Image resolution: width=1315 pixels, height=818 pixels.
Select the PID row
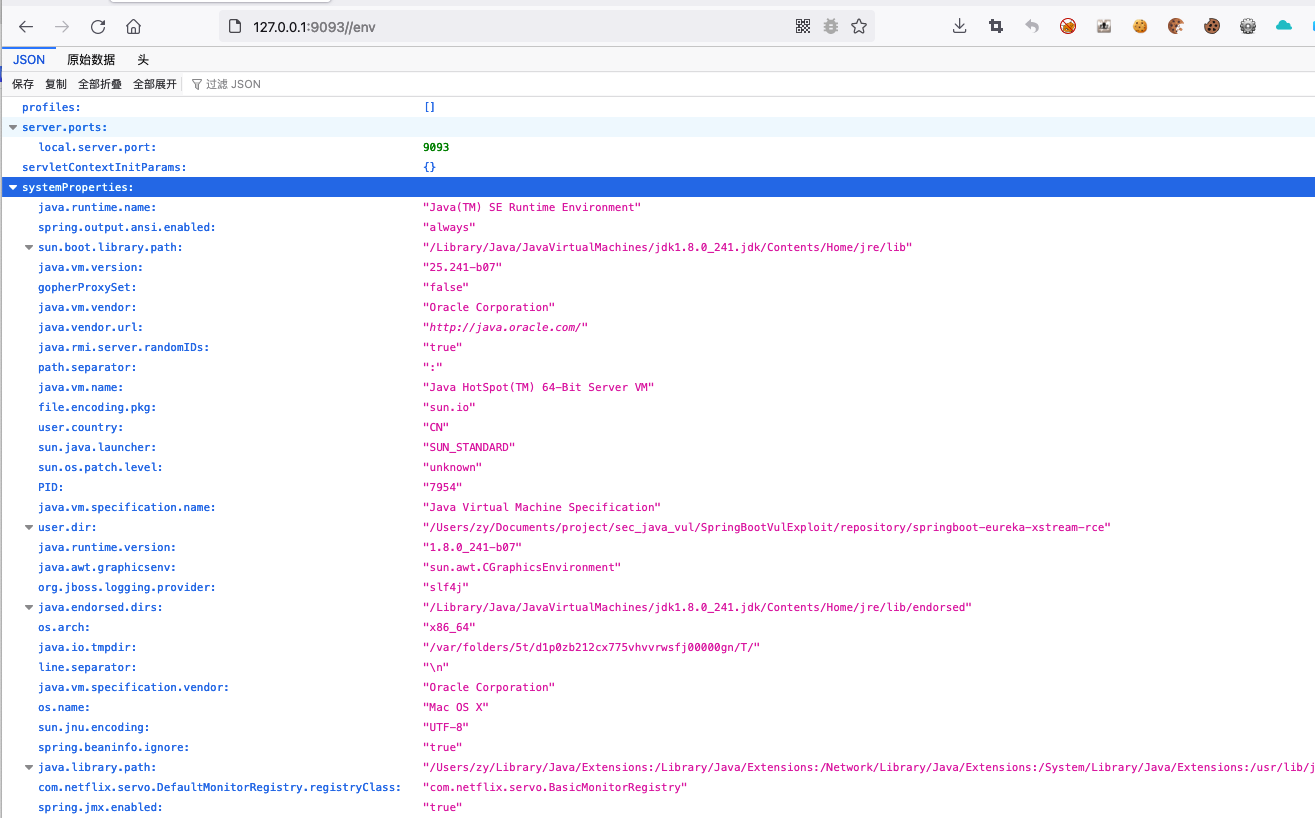tap(657, 487)
